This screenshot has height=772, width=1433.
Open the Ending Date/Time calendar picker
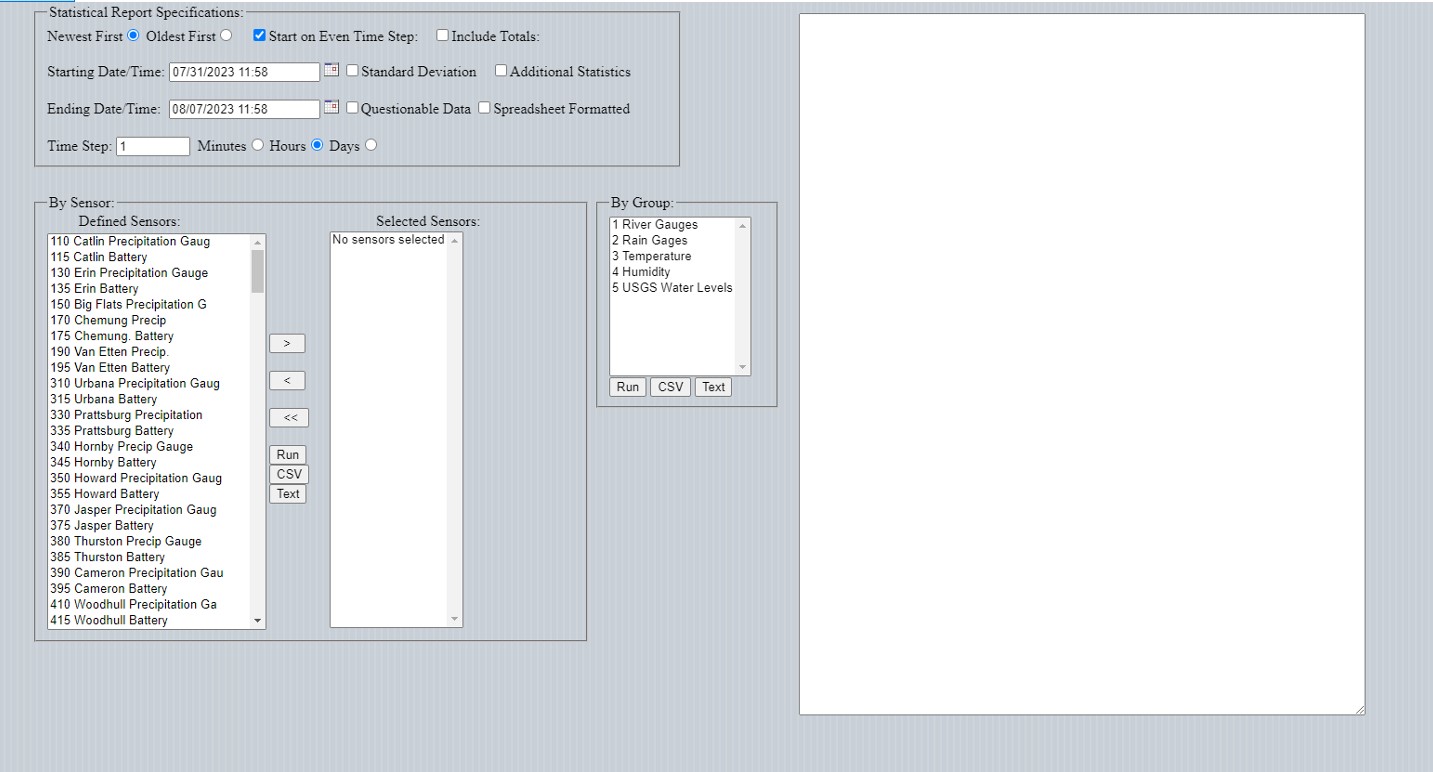(331, 108)
